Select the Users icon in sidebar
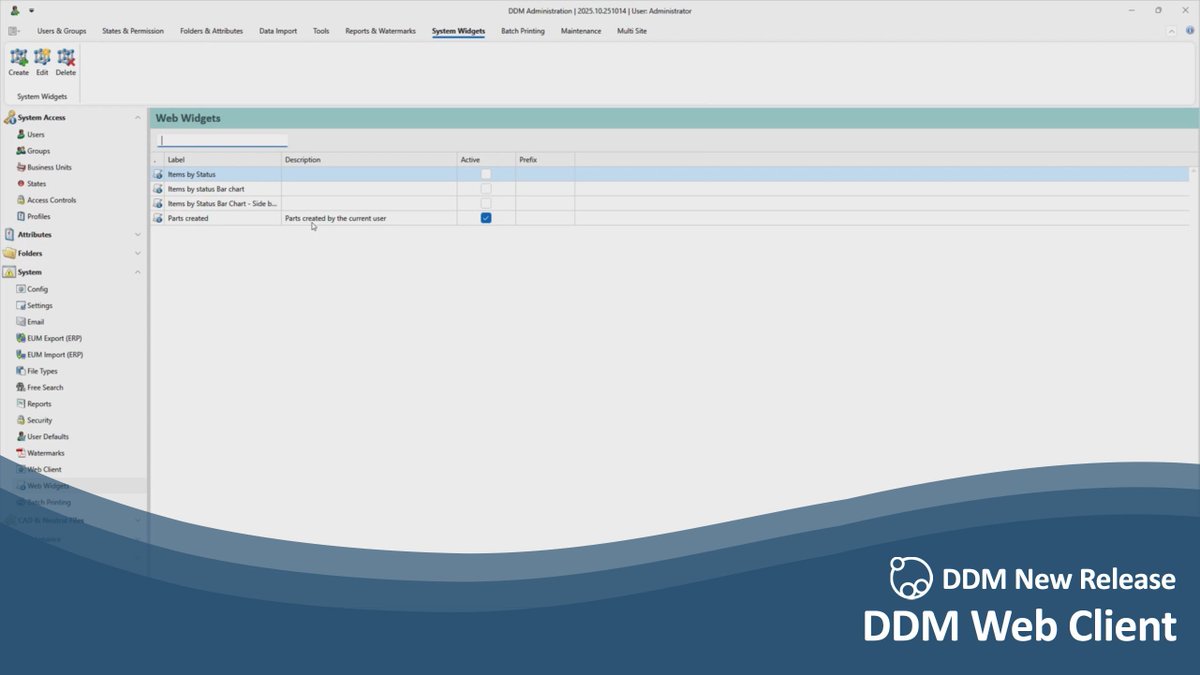The height and width of the screenshot is (675, 1200). [x=20, y=134]
